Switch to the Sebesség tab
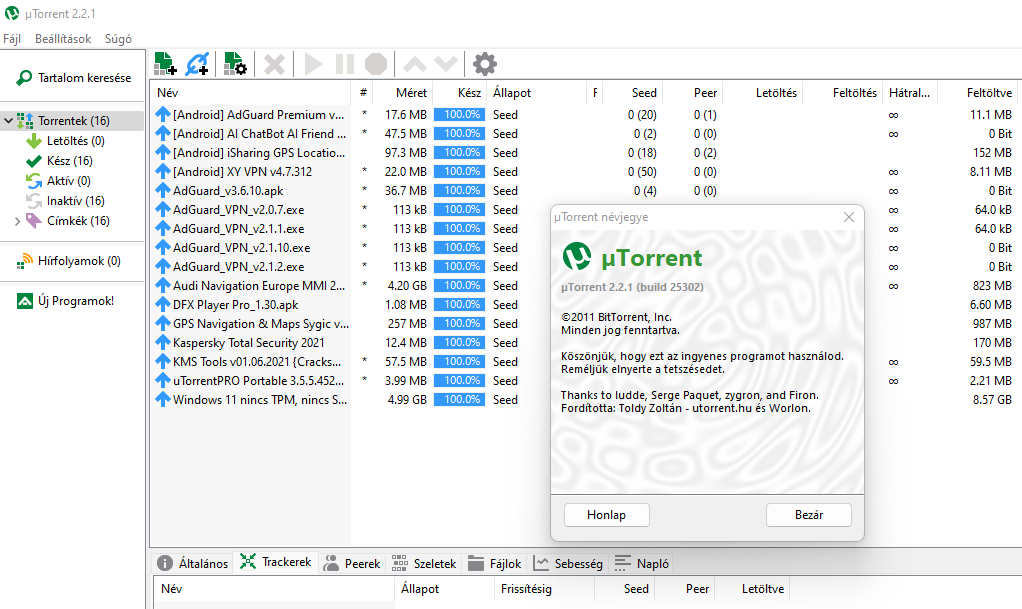 (x=568, y=563)
